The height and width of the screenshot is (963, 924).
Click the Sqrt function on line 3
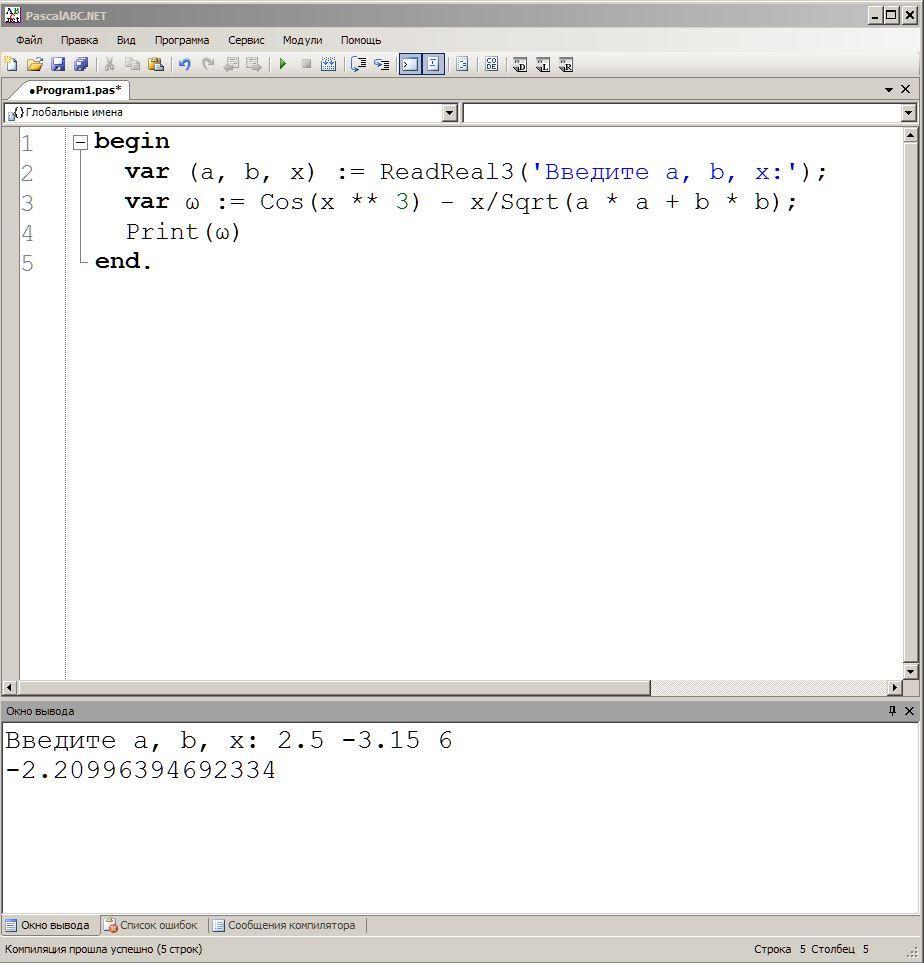pyautogui.click(x=529, y=202)
